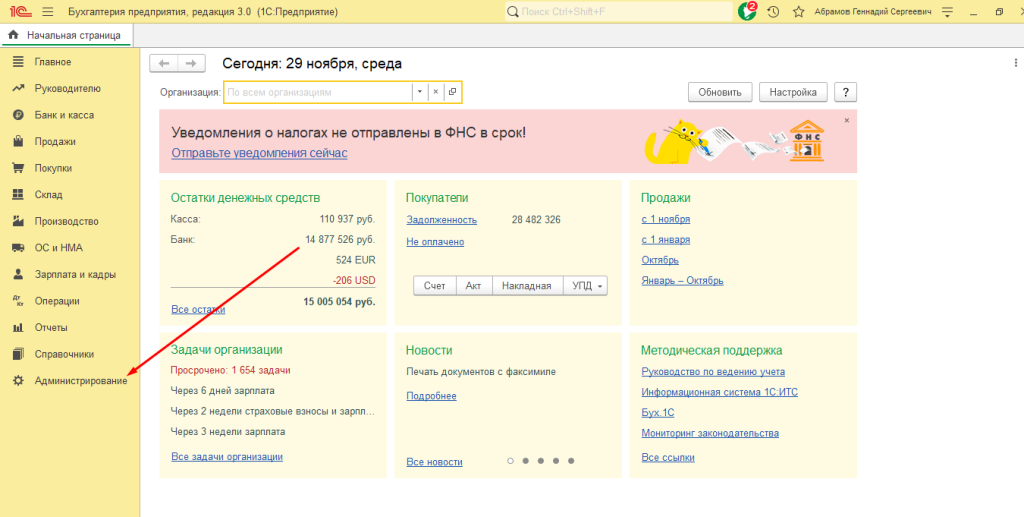Open notifications with the red badge

pyautogui.click(x=747, y=12)
